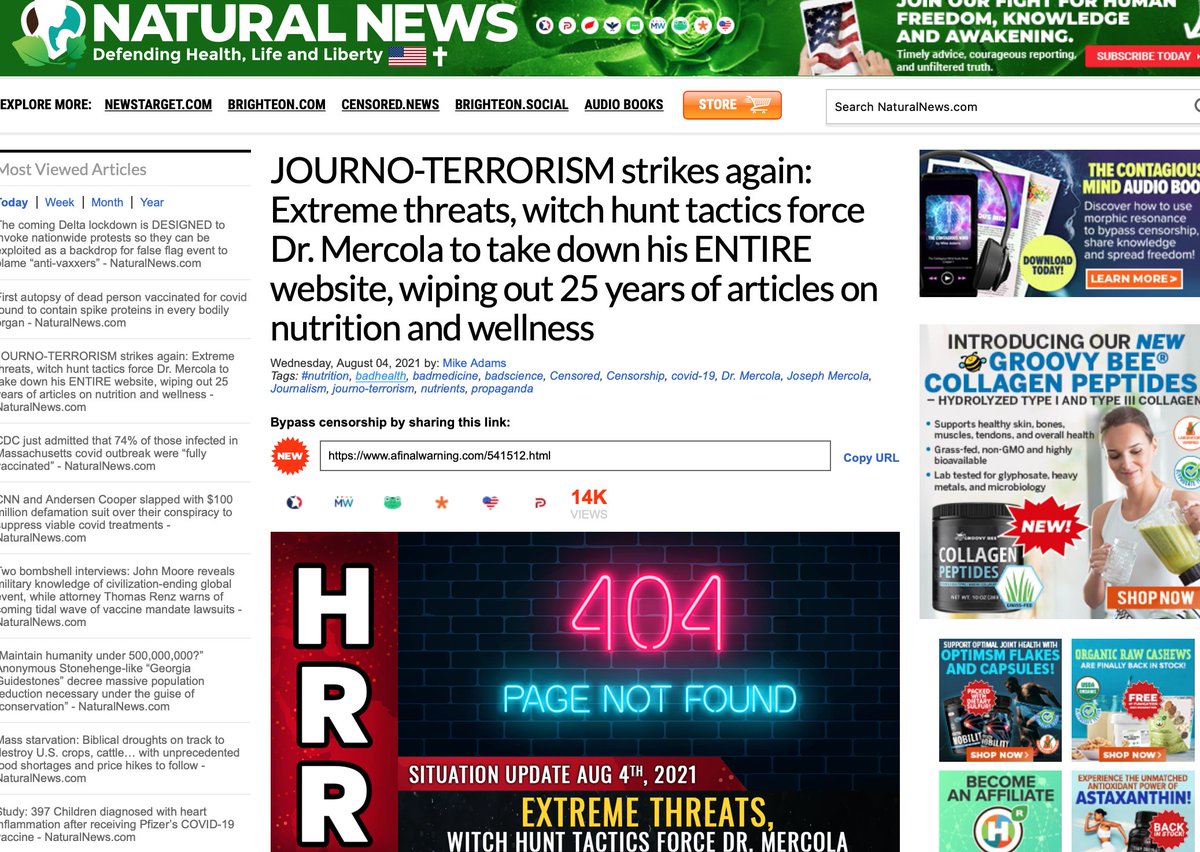The width and height of the screenshot is (1200, 852).
Task: Share article via heart flag icon below link
Action: click(490, 502)
